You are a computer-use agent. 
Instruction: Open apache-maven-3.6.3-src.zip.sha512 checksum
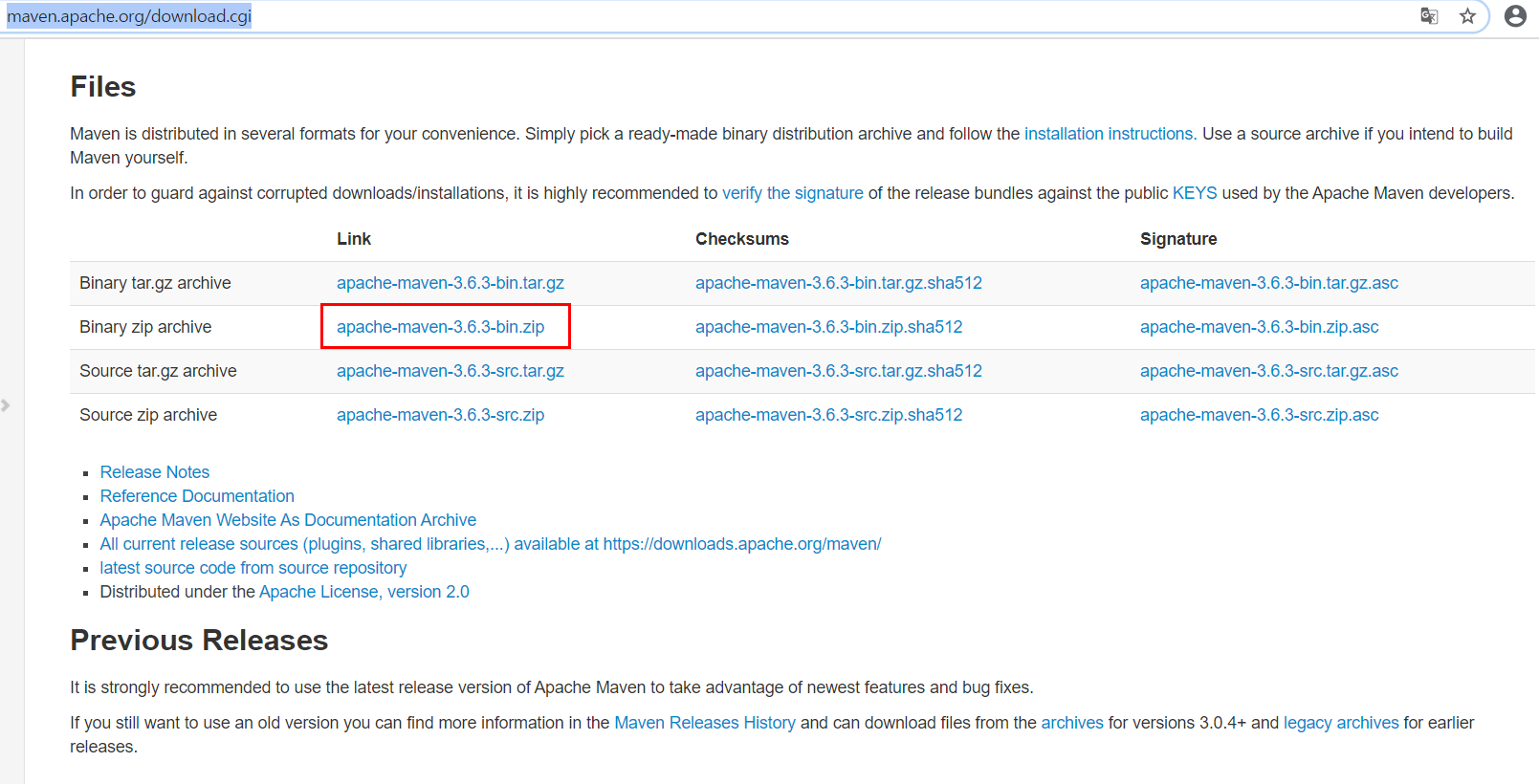tap(829, 415)
